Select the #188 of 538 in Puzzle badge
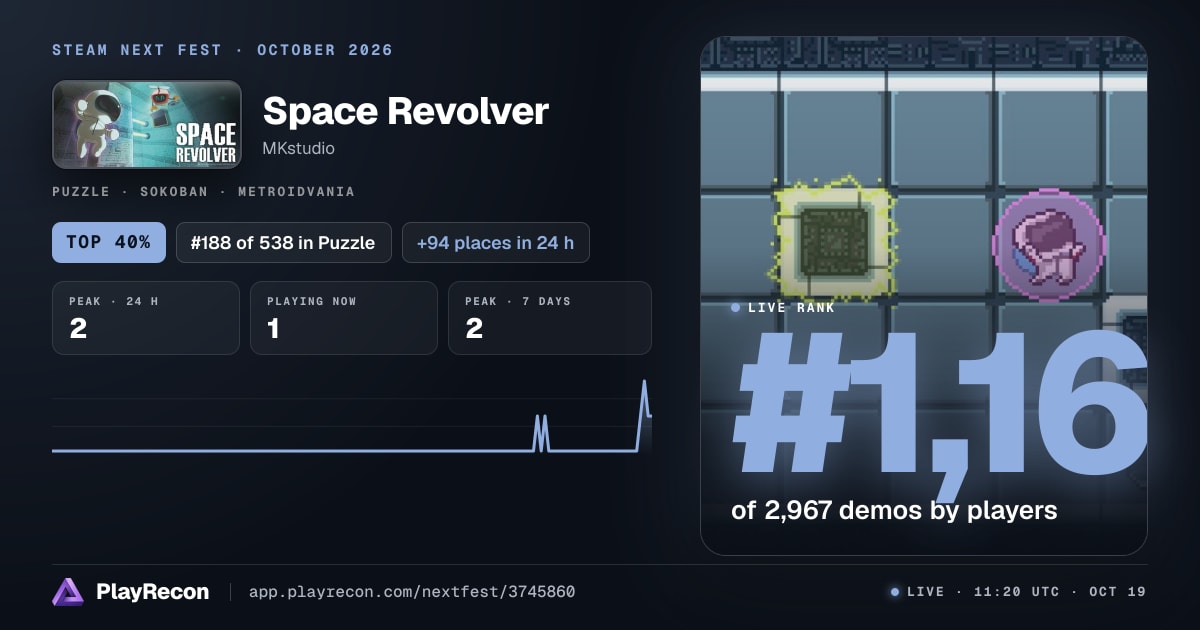Screen dimensions: 1200x630 coord(283,242)
